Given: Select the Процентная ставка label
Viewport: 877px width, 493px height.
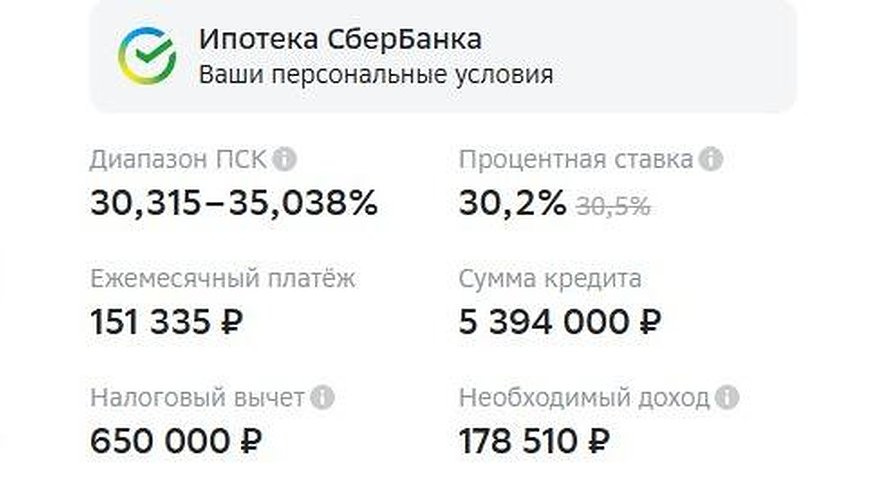Looking at the screenshot, I should [576, 159].
